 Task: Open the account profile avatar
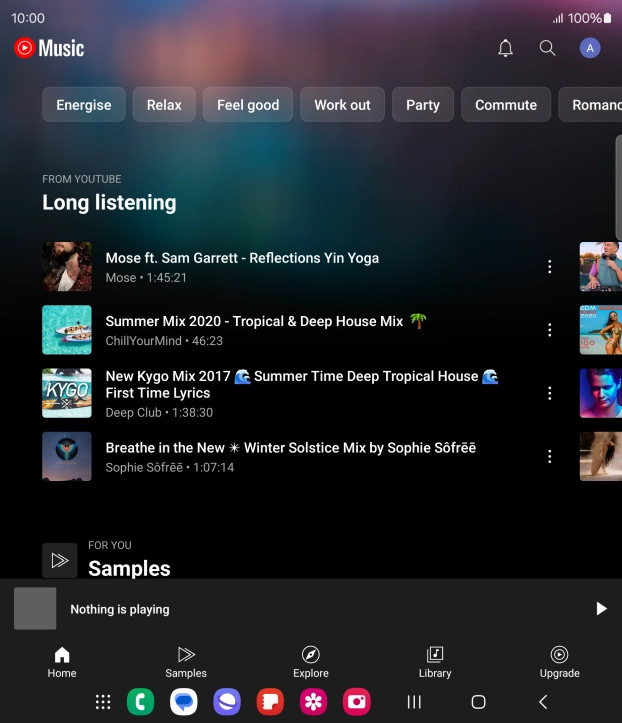point(590,48)
